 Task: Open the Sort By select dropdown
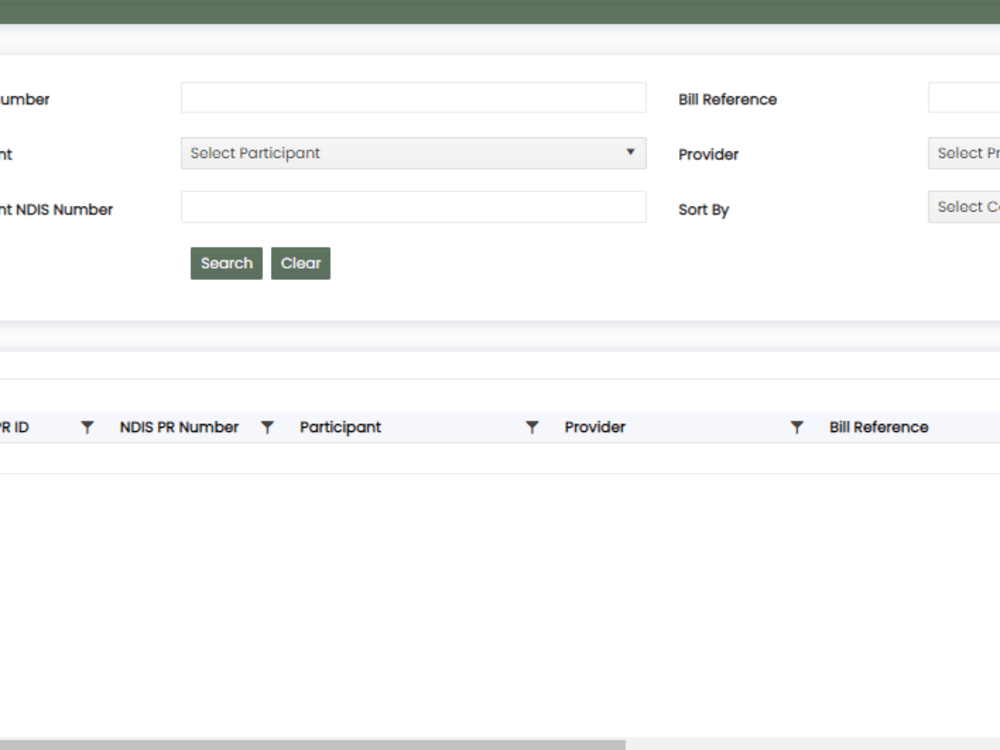tap(964, 207)
